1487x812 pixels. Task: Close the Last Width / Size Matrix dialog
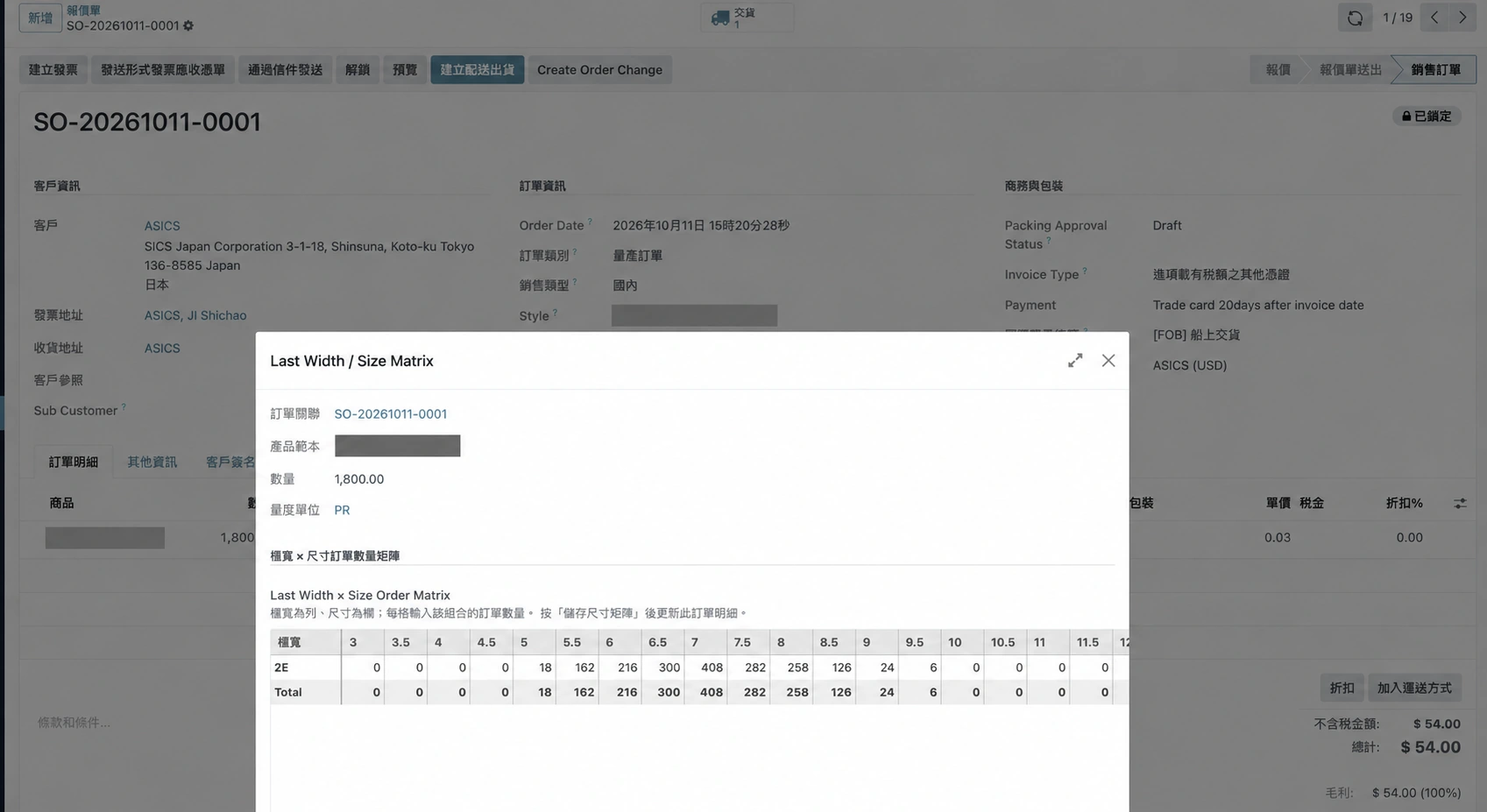1108,361
